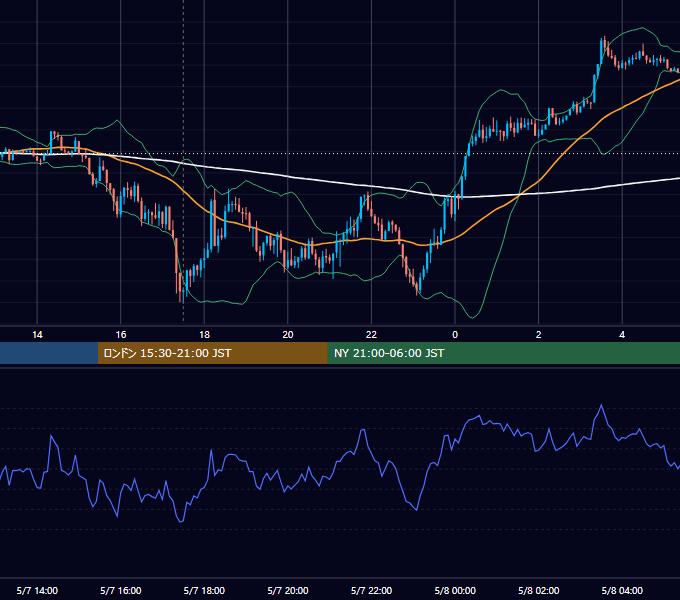The image size is (680, 600).
Task: Click the upper time axis label 22
Action: (x=371, y=335)
